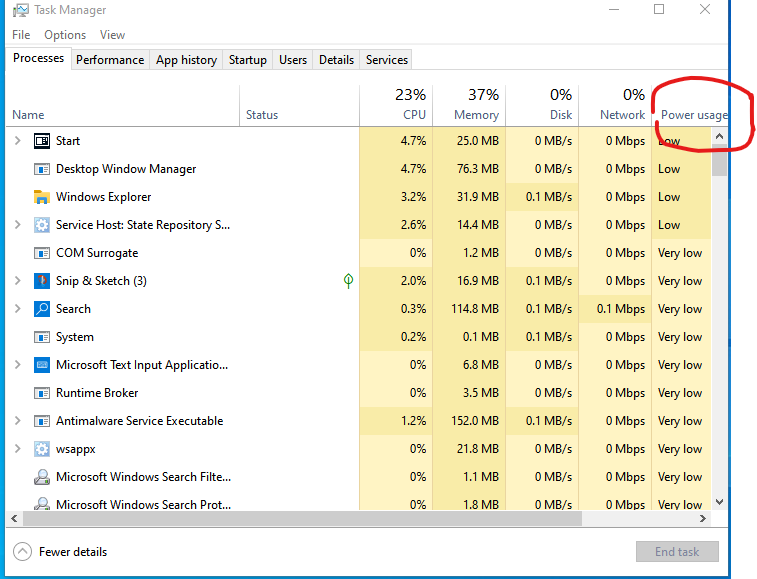
Task: Expand the Snip & Sketch (3) group
Action: pyautogui.click(x=18, y=281)
